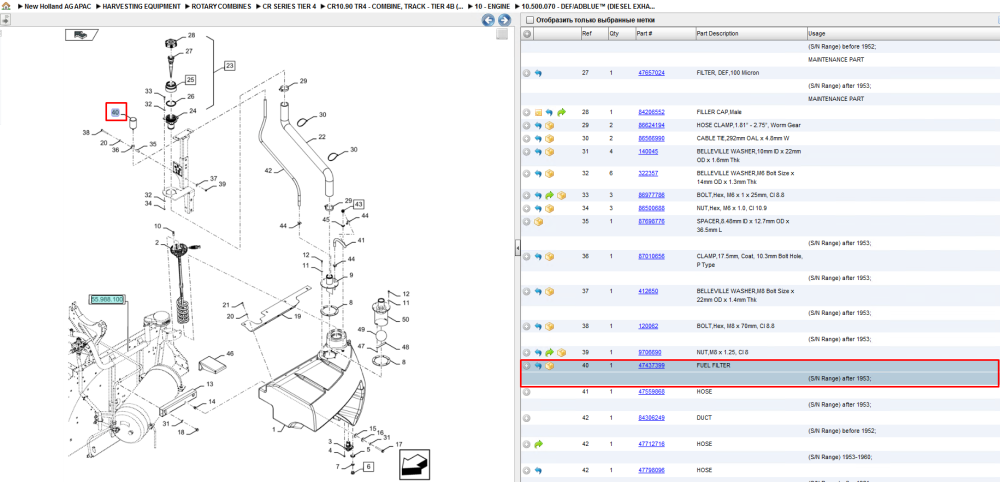
Task: Expand DUCT 84306249 plus button
Action: 527,418
